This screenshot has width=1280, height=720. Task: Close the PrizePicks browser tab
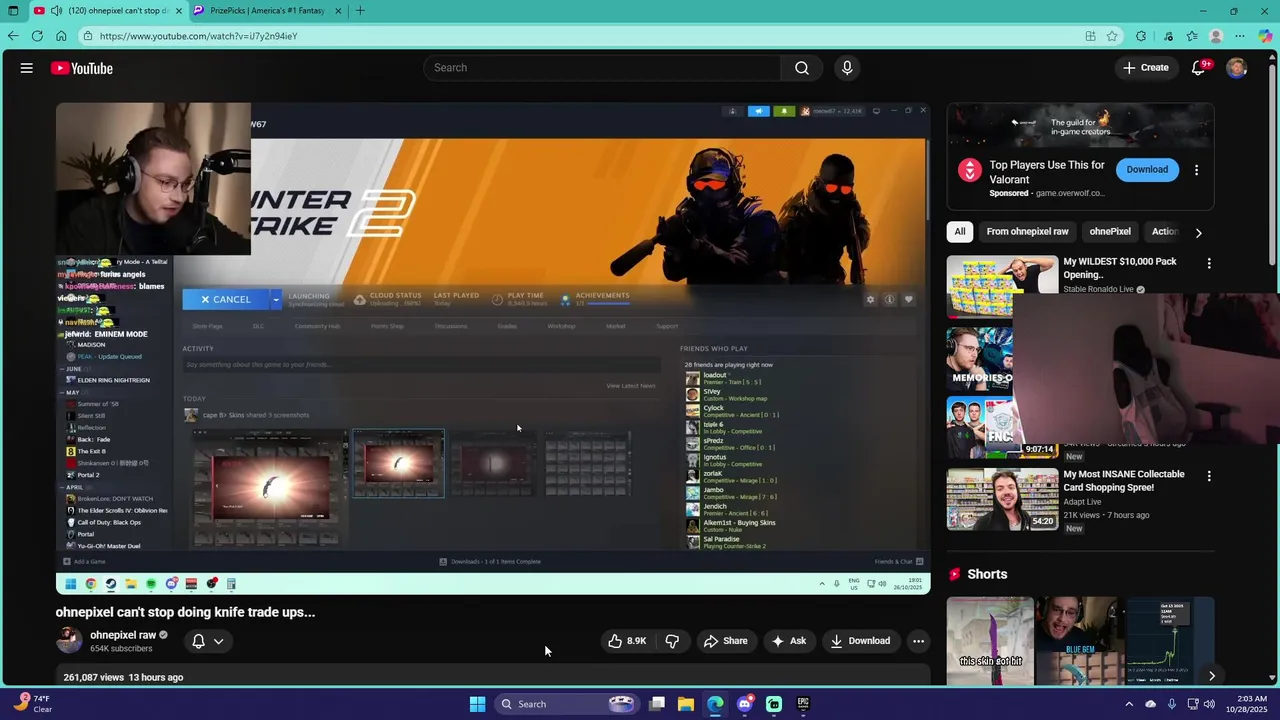click(338, 11)
